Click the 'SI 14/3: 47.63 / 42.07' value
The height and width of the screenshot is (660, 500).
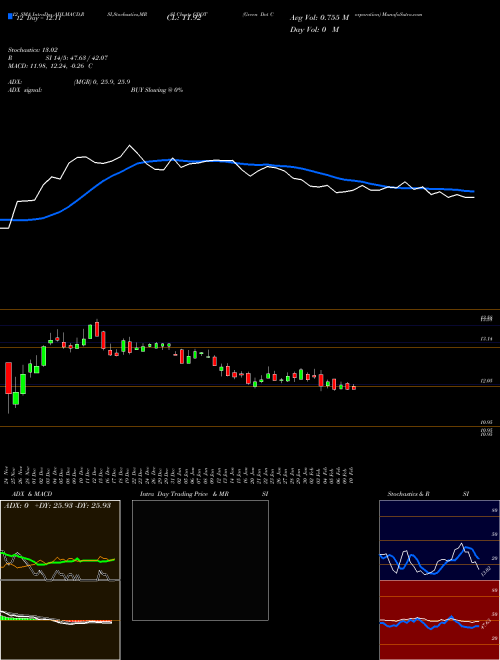coord(77,58)
